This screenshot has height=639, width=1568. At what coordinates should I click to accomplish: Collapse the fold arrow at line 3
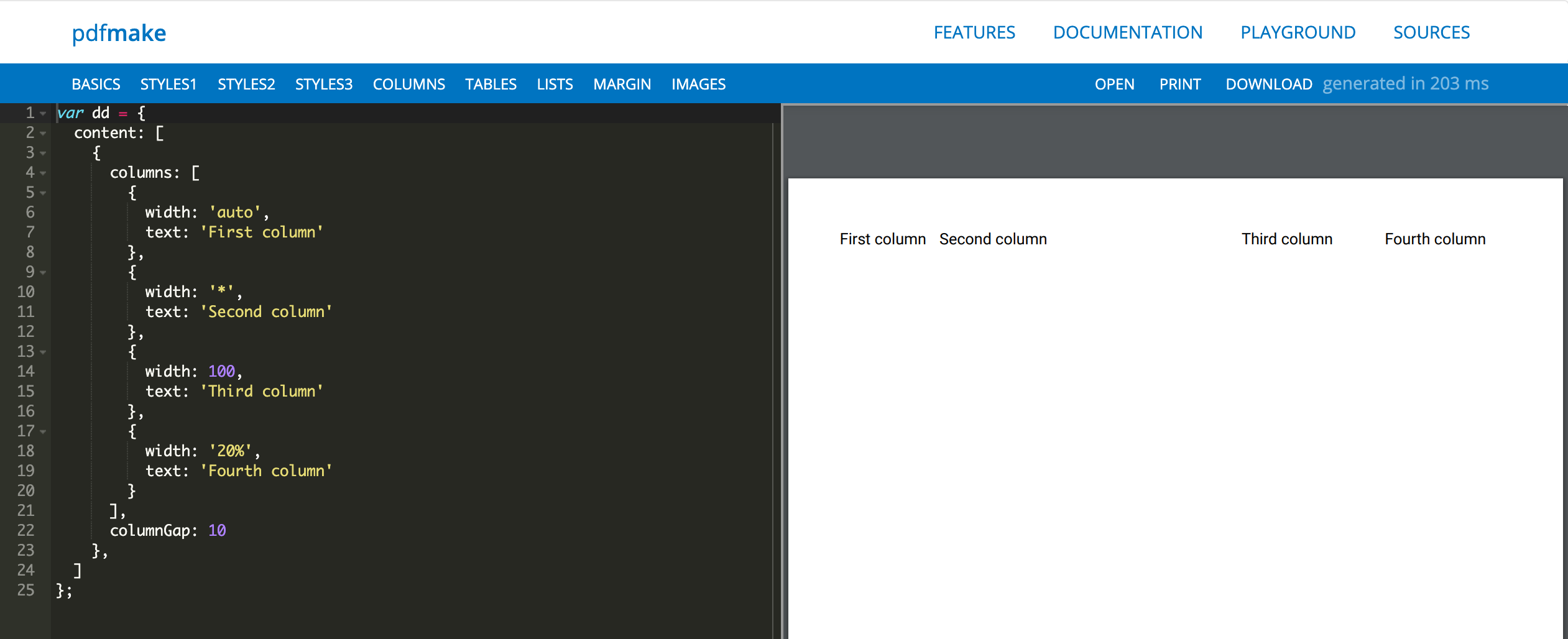click(43, 154)
